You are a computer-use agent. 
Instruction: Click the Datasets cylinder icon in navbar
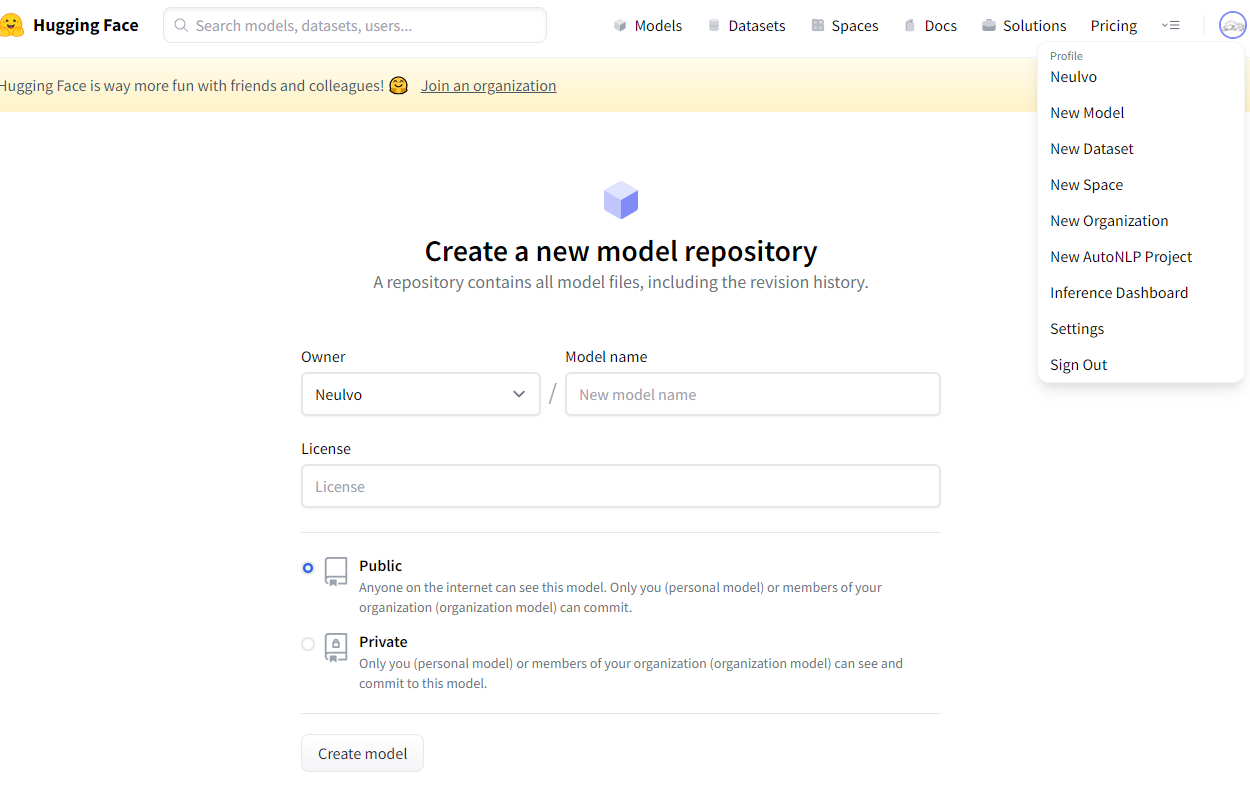click(714, 25)
